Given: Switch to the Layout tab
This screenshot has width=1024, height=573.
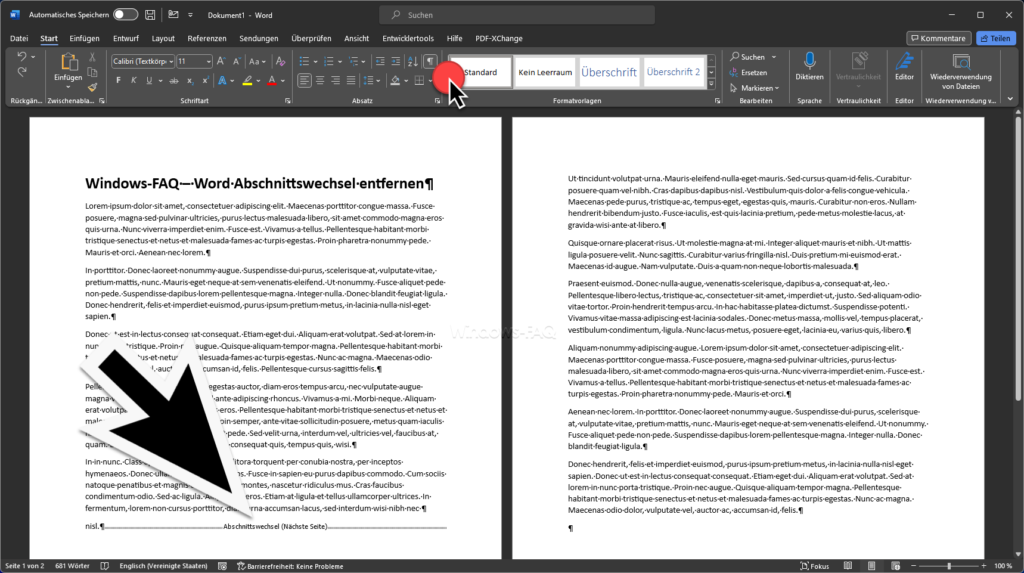Looking at the screenshot, I should [x=163, y=38].
